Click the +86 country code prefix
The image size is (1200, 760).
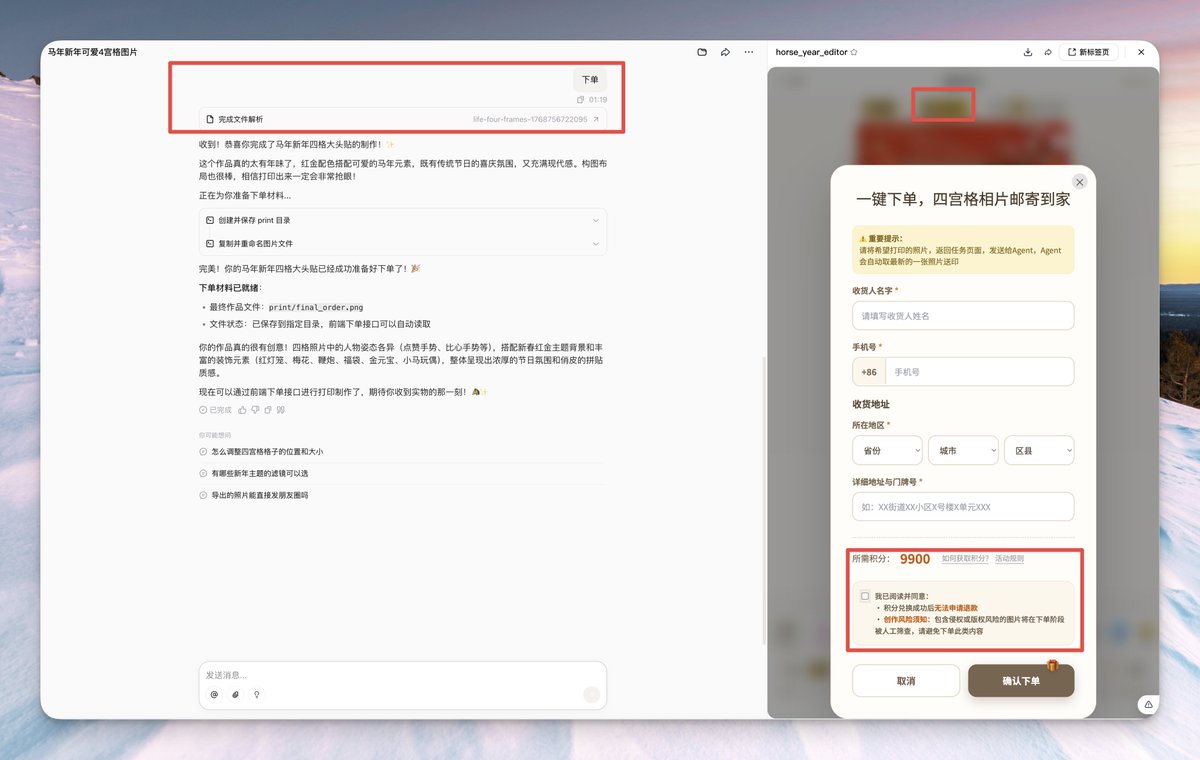click(x=869, y=372)
